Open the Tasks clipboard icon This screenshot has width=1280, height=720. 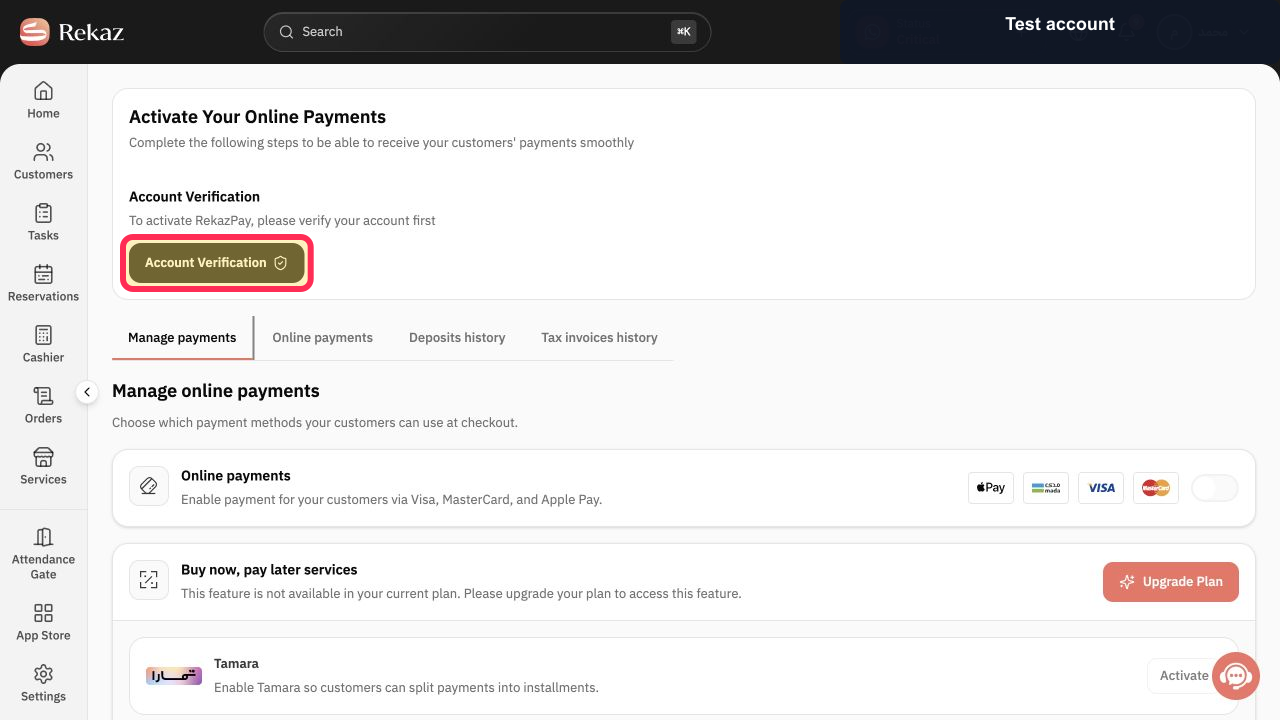click(43, 213)
